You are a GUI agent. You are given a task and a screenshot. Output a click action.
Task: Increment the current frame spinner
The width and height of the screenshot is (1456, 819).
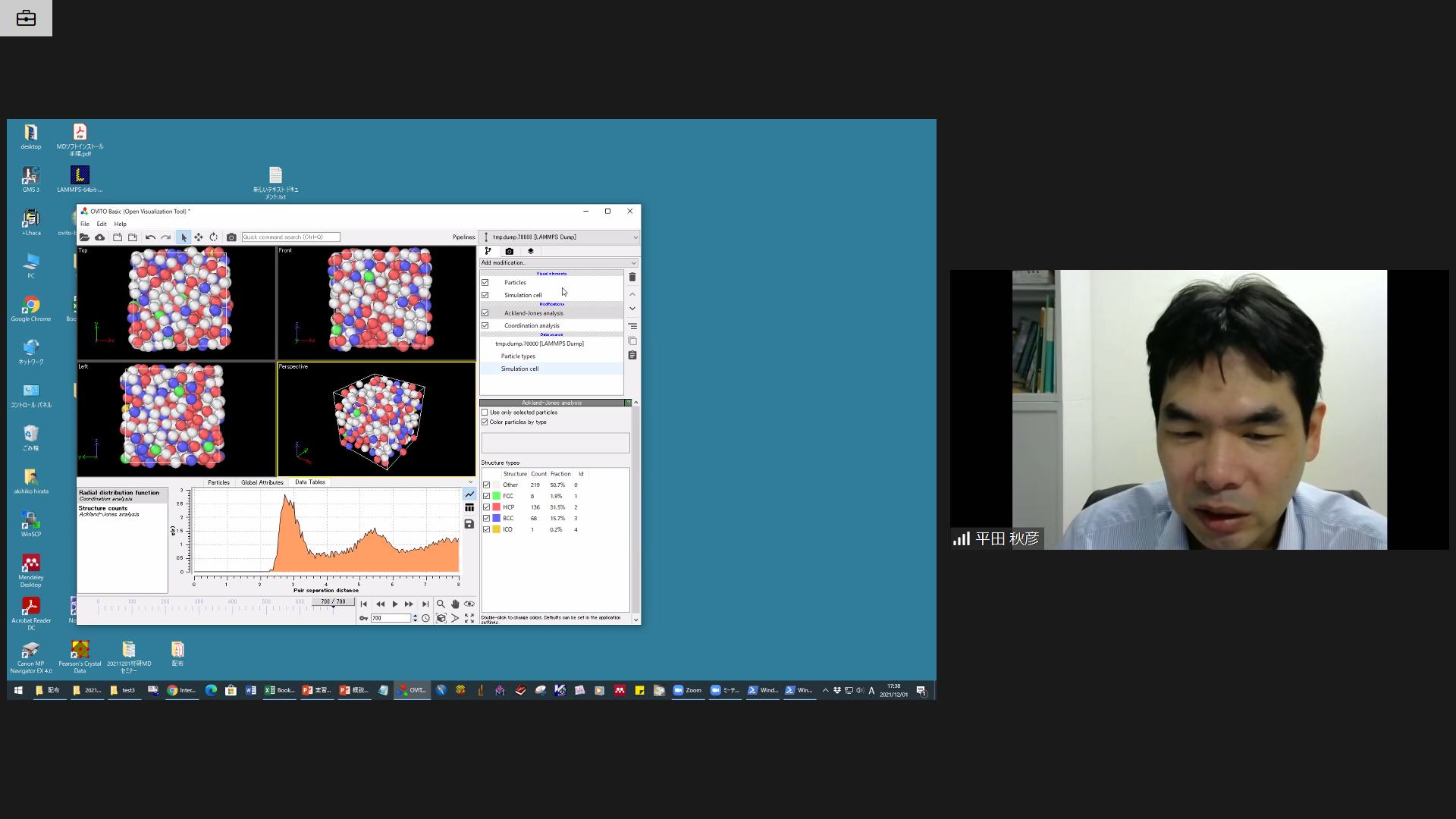tap(415, 616)
